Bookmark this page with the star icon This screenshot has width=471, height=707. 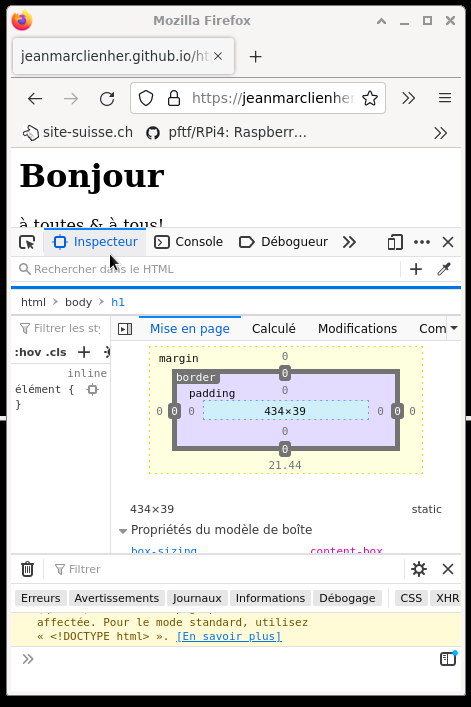point(370,98)
